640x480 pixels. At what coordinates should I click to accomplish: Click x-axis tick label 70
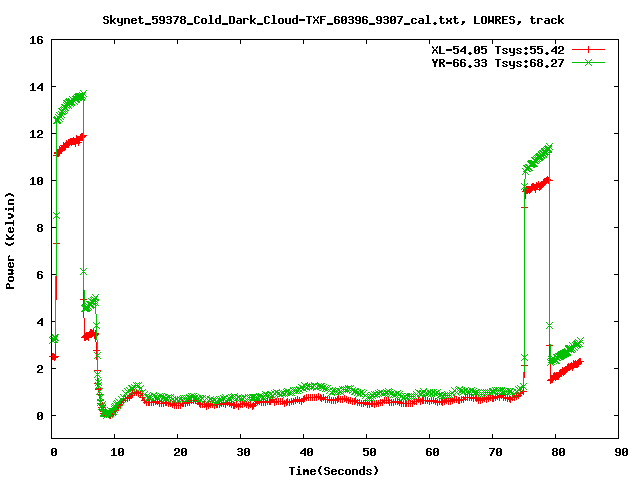[495, 452]
